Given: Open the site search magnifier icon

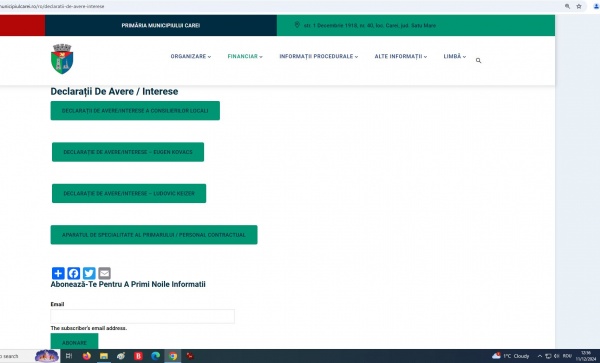Looking at the screenshot, I should 478,60.
